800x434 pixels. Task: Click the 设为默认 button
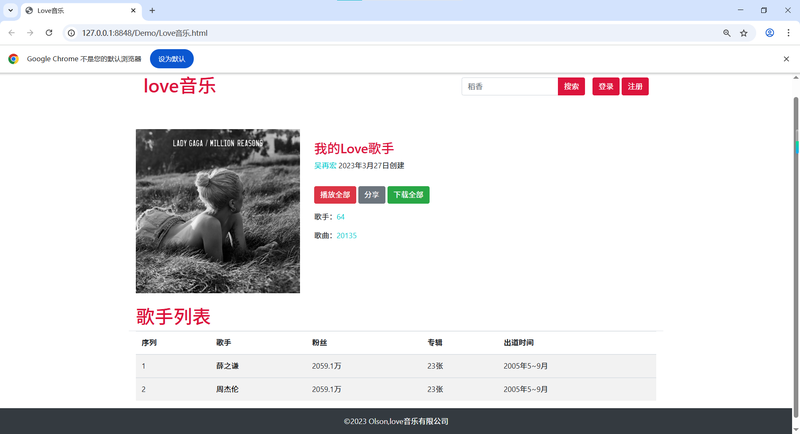(x=171, y=59)
